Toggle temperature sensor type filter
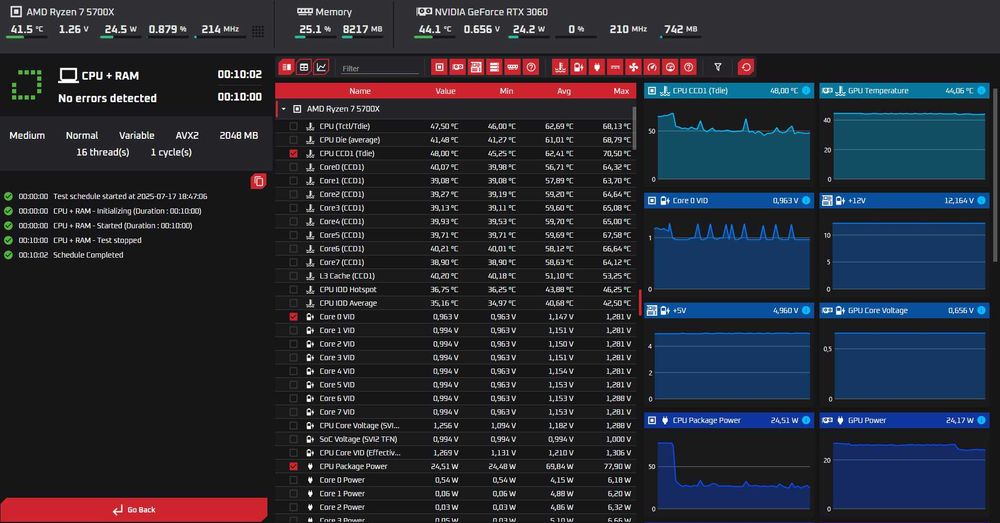1000x523 pixels. tap(559, 67)
